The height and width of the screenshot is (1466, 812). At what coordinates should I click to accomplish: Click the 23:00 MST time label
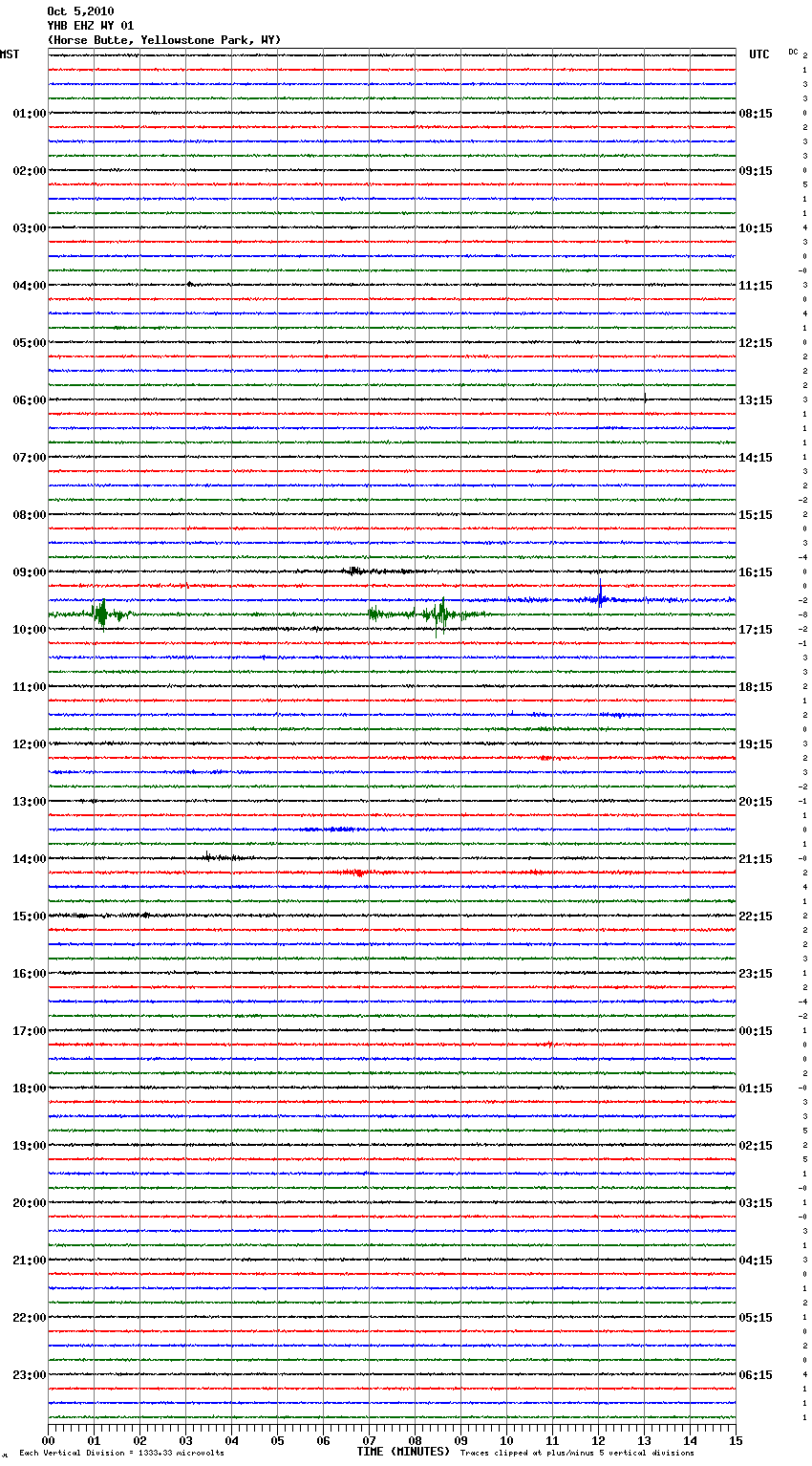click(30, 1375)
